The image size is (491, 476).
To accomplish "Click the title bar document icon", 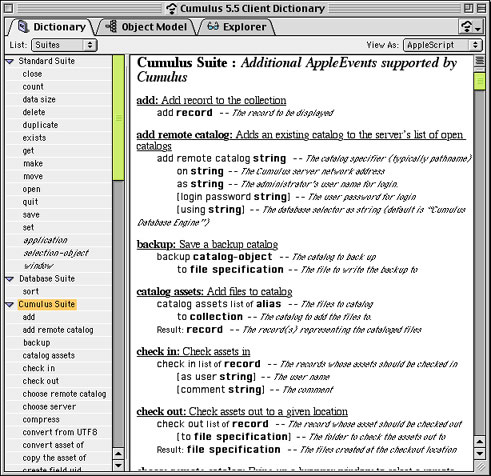I will pyautogui.click(x=172, y=8).
